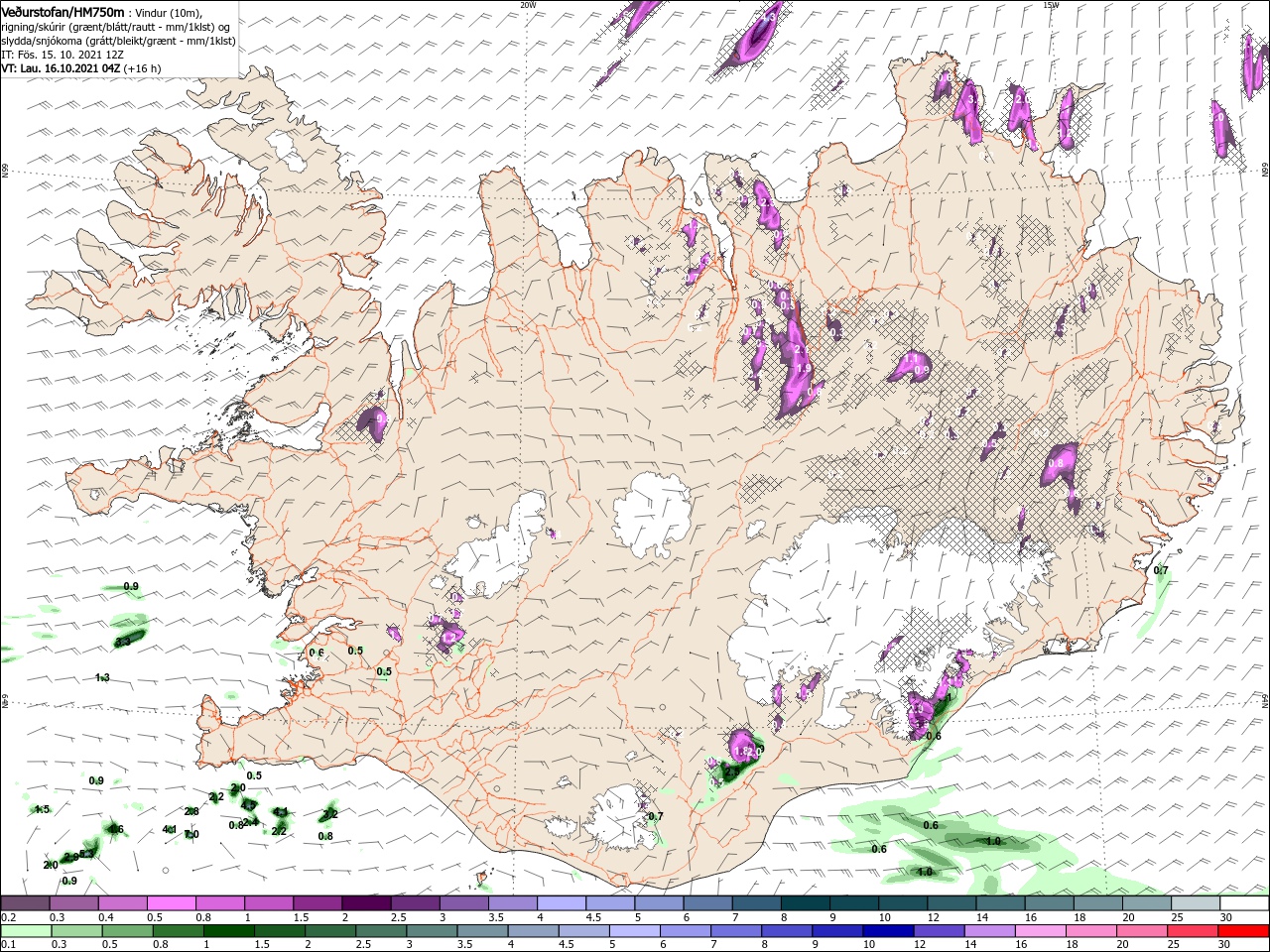This screenshot has width=1270, height=952.
Task: Pick the dark green swatch between 1 and 1.5, lower row
Action: [x=229, y=931]
